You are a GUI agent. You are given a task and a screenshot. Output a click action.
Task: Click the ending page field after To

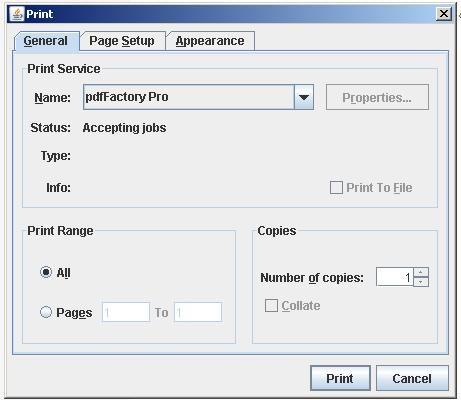[198, 312]
